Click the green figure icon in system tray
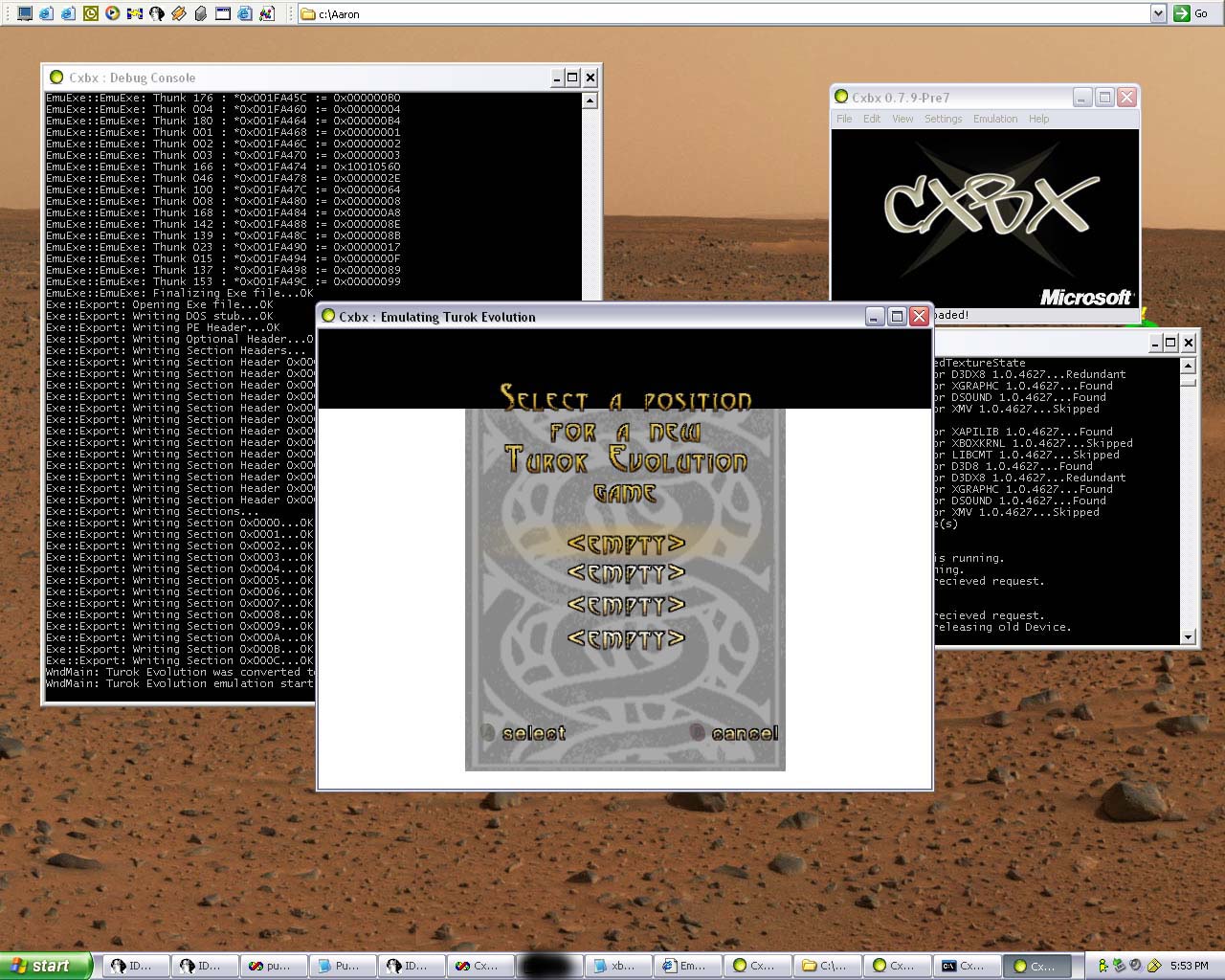The image size is (1225, 980). click(1102, 966)
